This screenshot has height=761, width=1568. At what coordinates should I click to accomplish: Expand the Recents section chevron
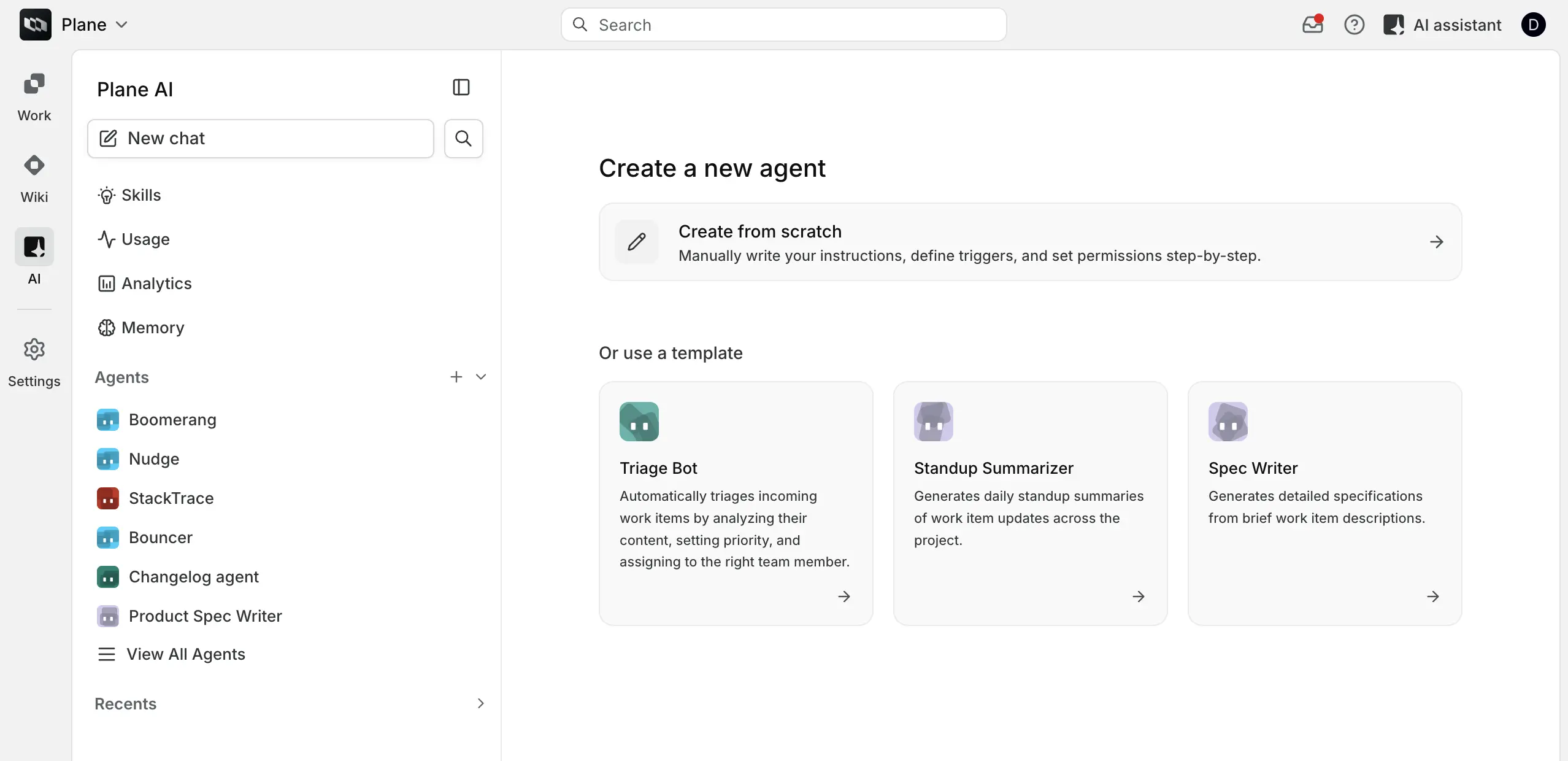click(x=481, y=703)
